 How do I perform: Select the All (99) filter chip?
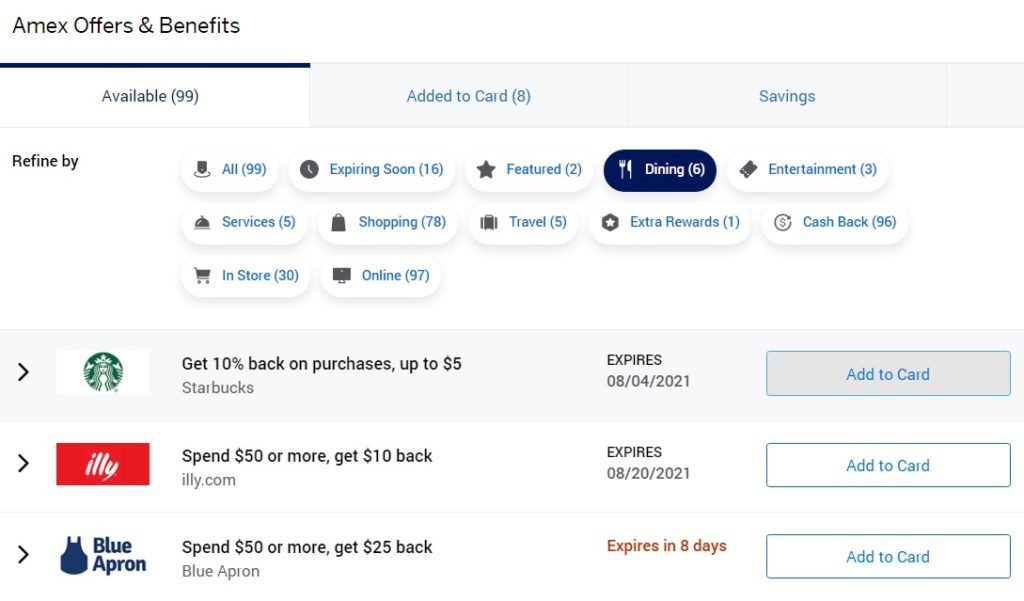click(230, 170)
